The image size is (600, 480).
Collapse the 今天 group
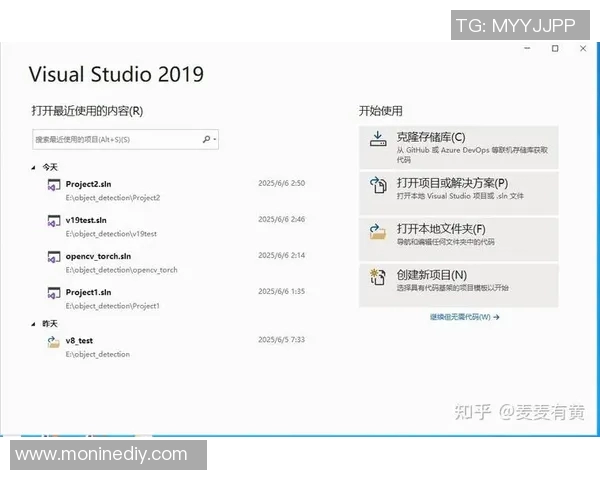pos(33,168)
